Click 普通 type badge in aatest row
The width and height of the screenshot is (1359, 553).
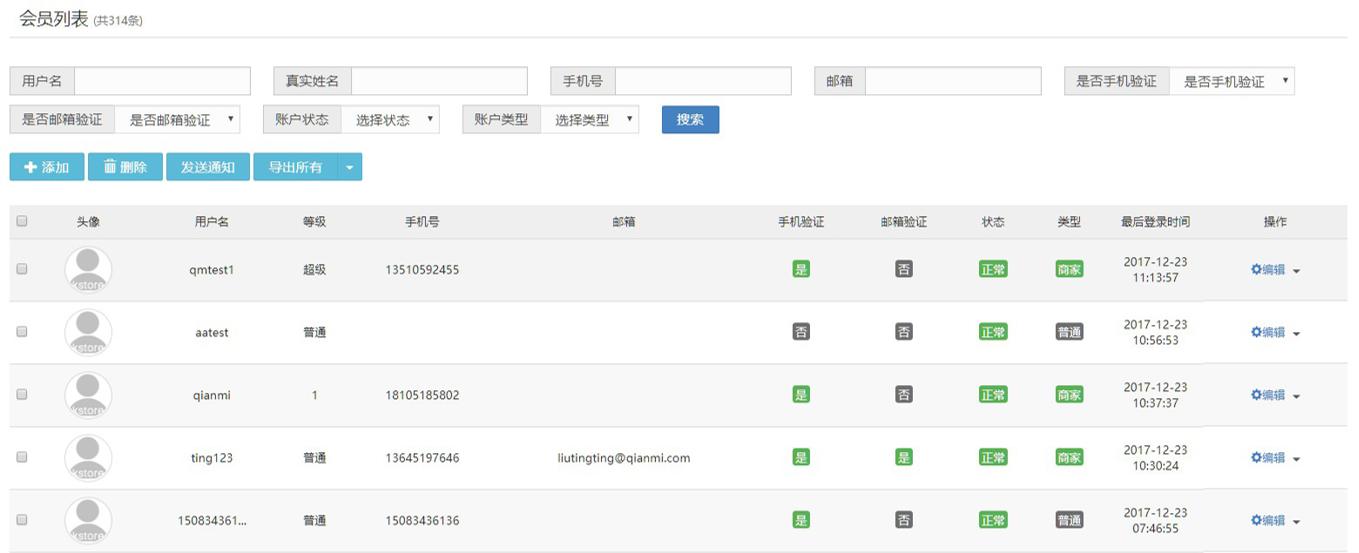(1069, 332)
